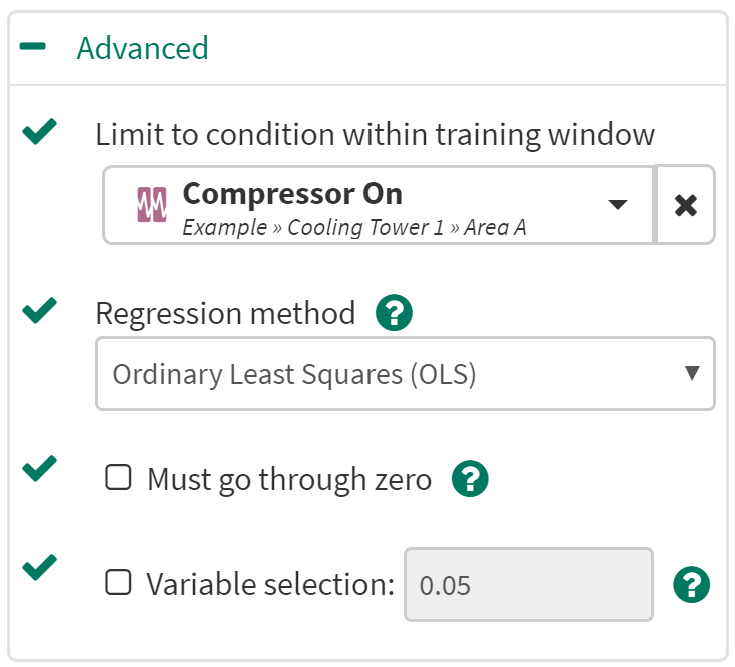Click the Regression method label text
The image size is (735, 667).
225,314
